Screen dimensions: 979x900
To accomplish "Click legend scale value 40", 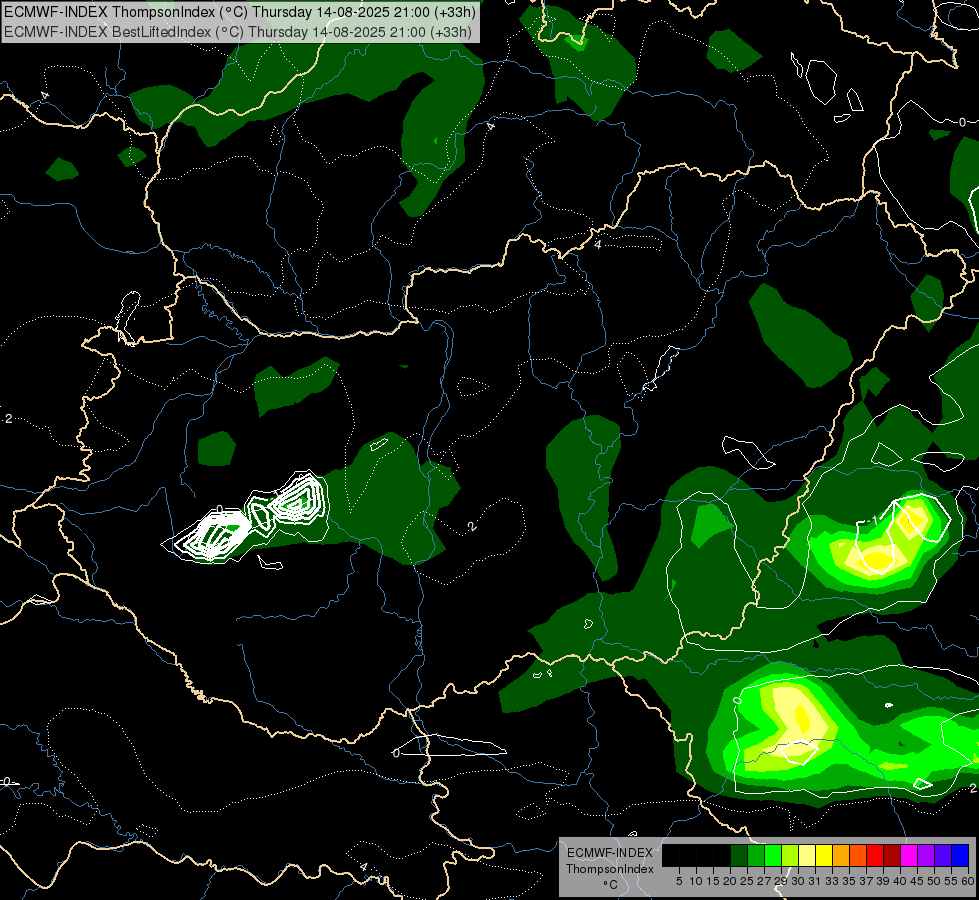I will tap(900, 881).
